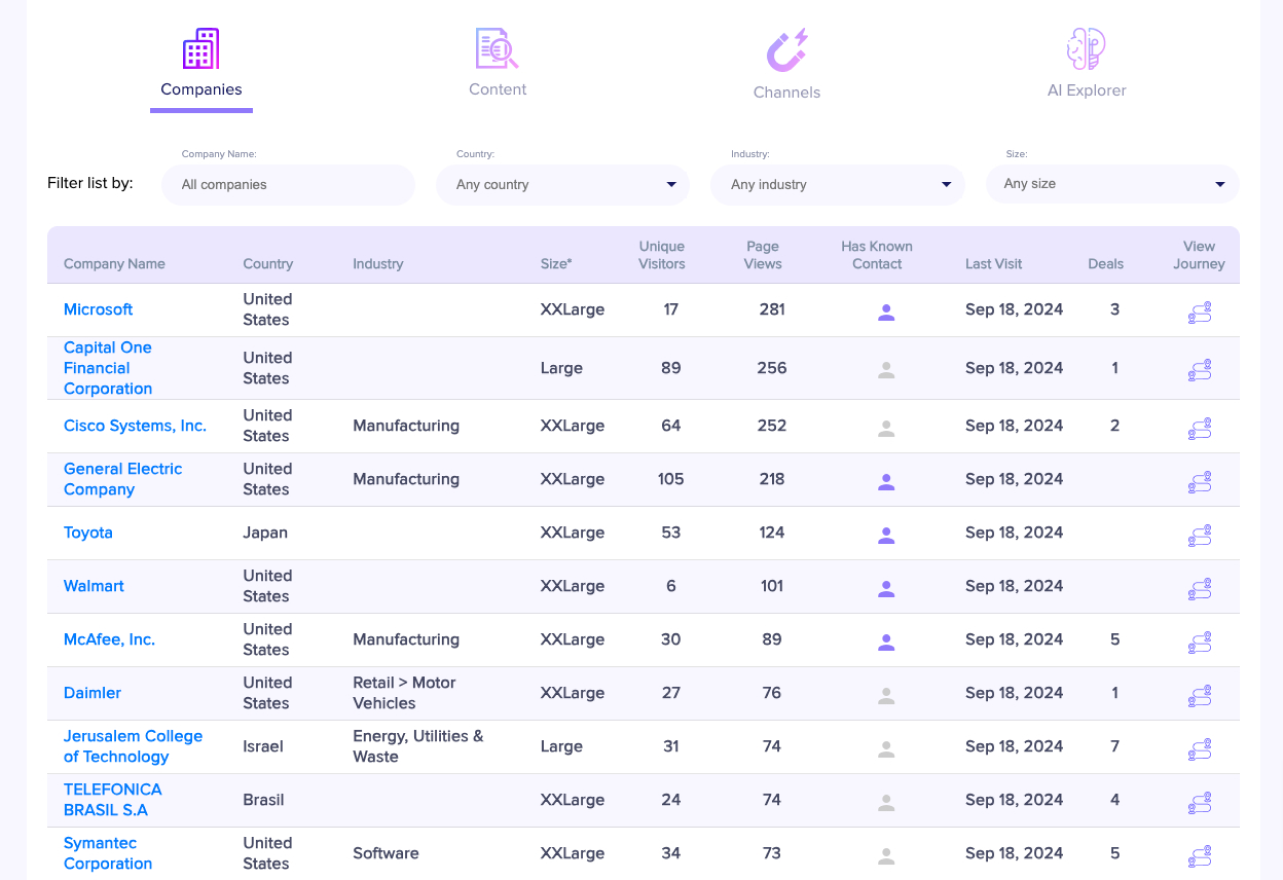The image size is (1283, 880).
Task: Open Symantec Corporation link
Action: tap(108, 853)
